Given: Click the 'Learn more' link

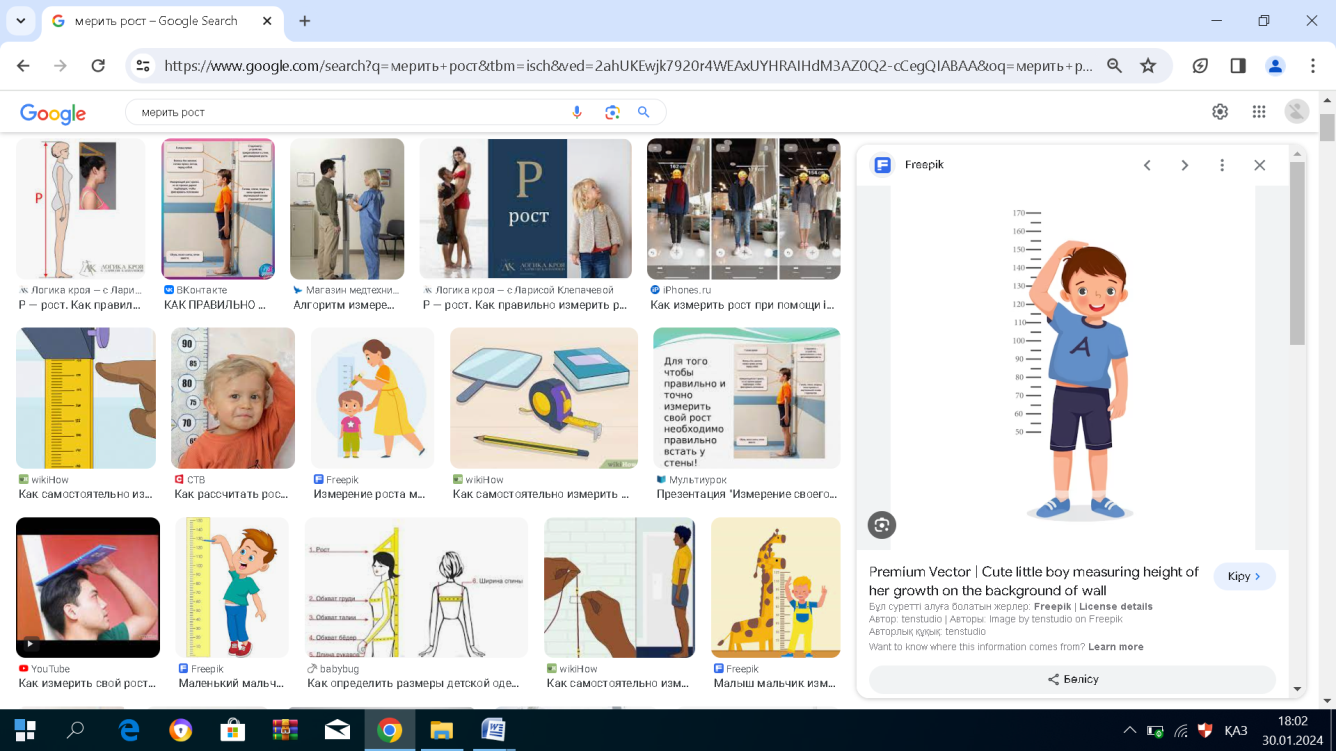Looking at the screenshot, I should 1116,647.
